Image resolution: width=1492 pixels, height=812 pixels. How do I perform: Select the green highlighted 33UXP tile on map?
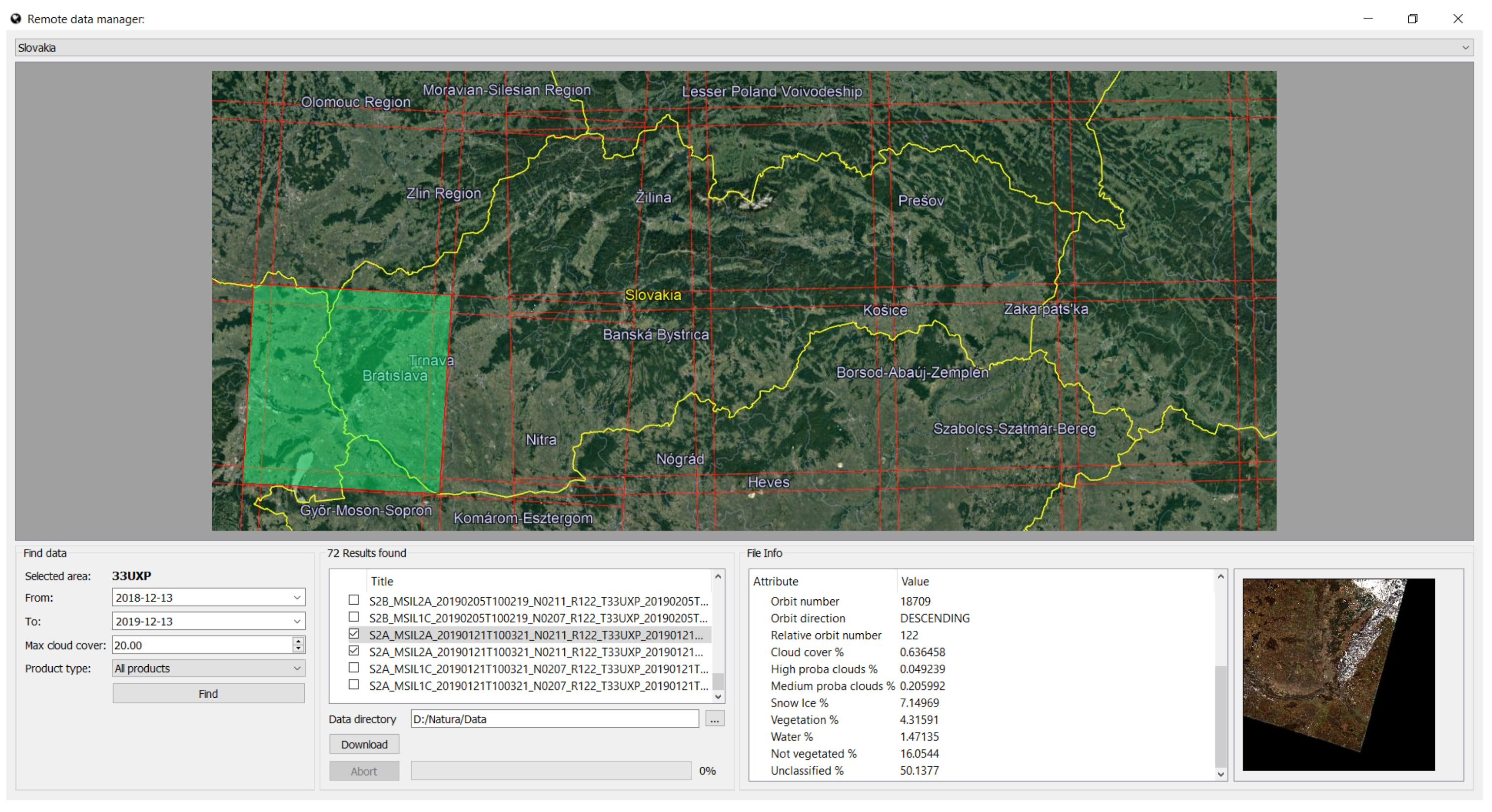point(348,388)
